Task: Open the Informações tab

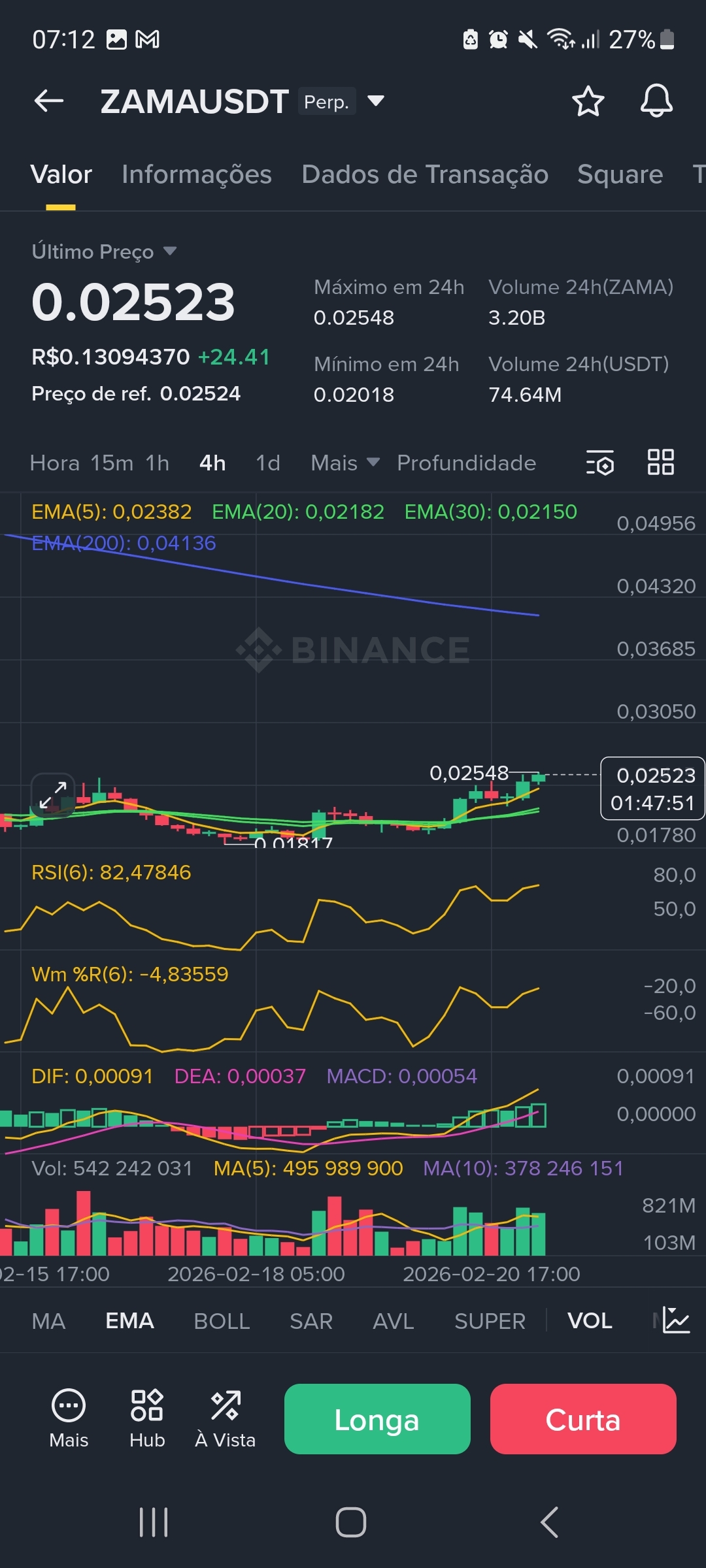Action: 197,174
